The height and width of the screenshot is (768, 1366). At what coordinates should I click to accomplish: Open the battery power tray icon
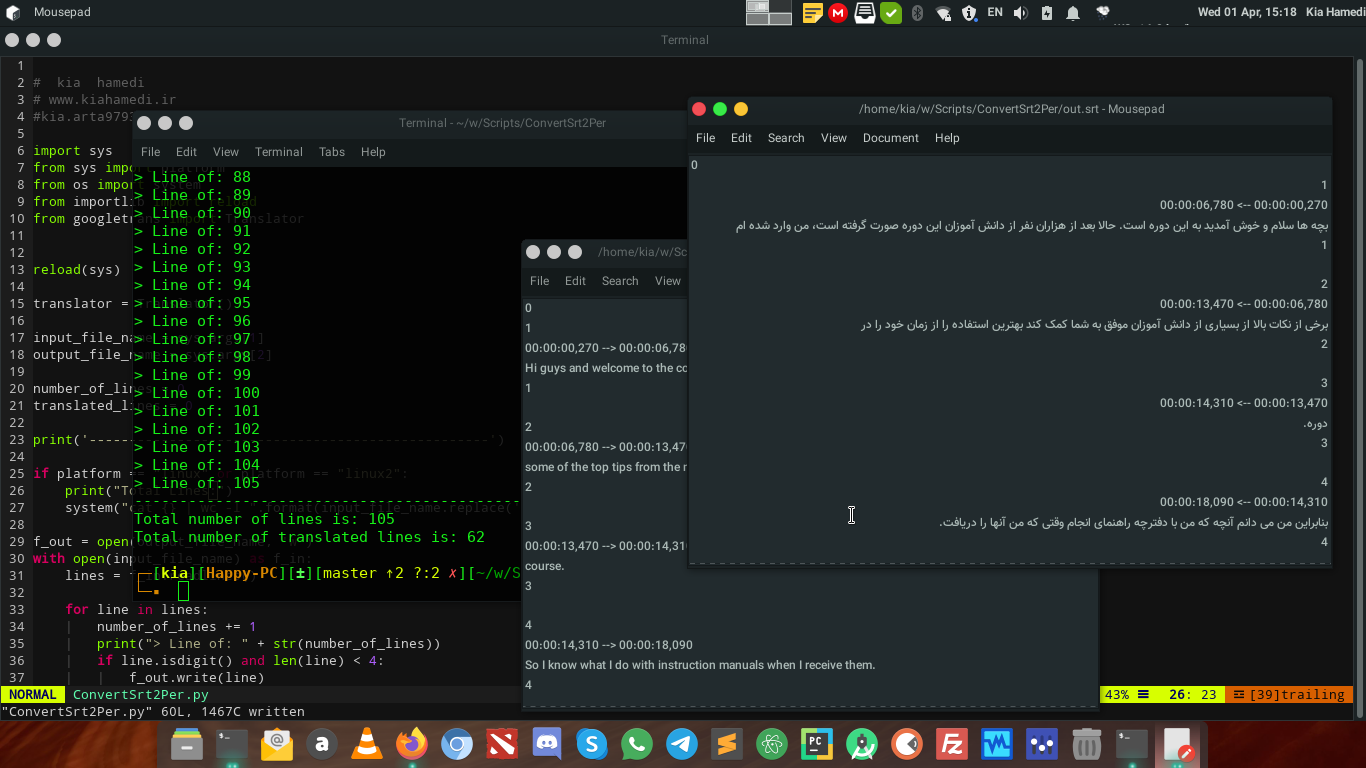point(1047,13)
